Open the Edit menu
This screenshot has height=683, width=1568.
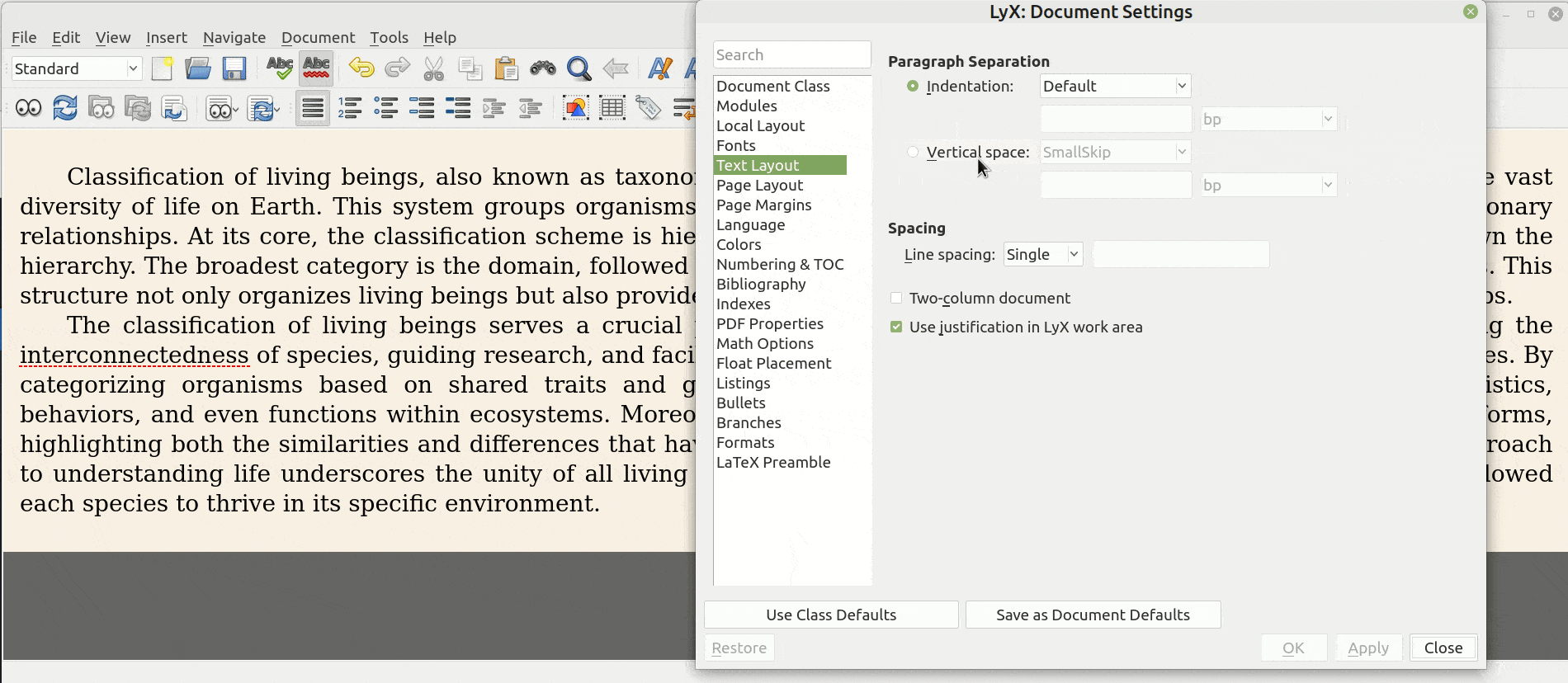click(x=66, y=37)
